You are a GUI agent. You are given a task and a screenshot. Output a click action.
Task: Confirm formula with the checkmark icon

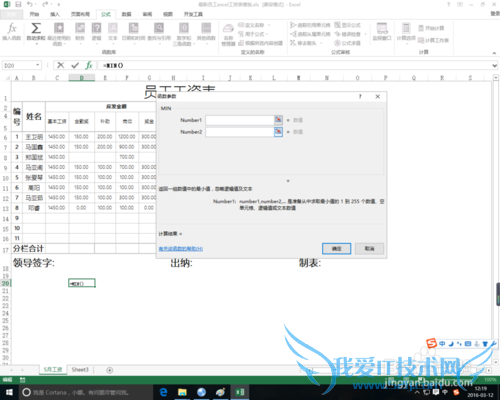pyautogui.click(x=75, y=65)
